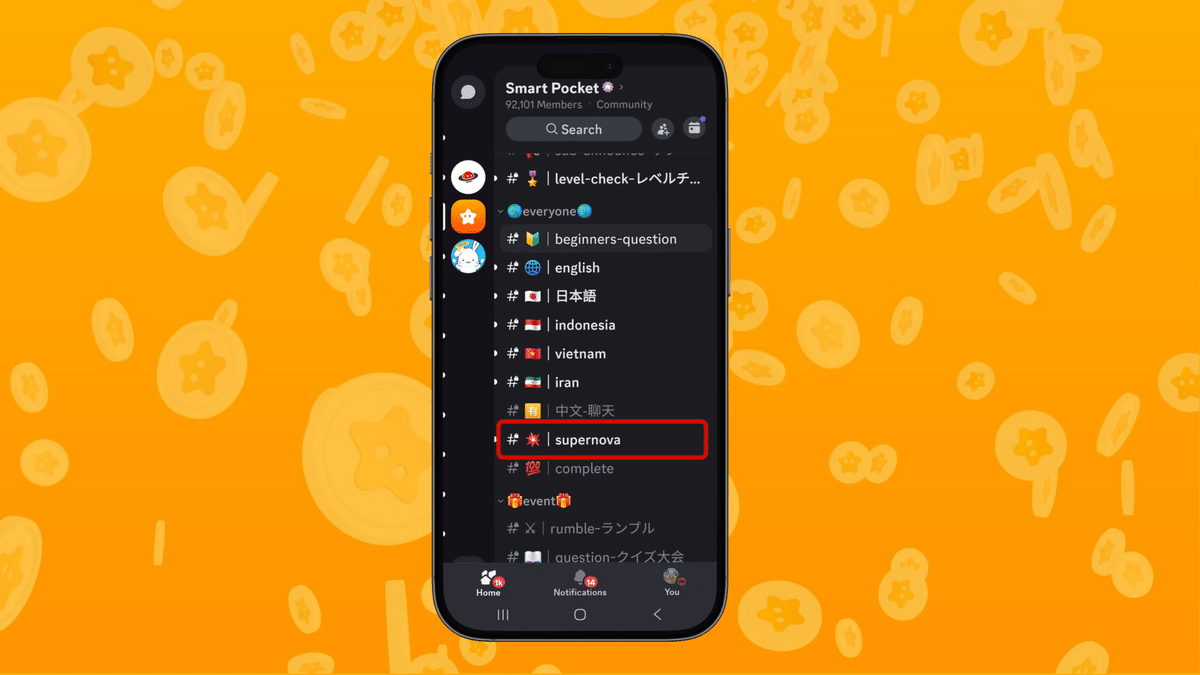Open direct messages speech bubble icon

pos(467,92)
